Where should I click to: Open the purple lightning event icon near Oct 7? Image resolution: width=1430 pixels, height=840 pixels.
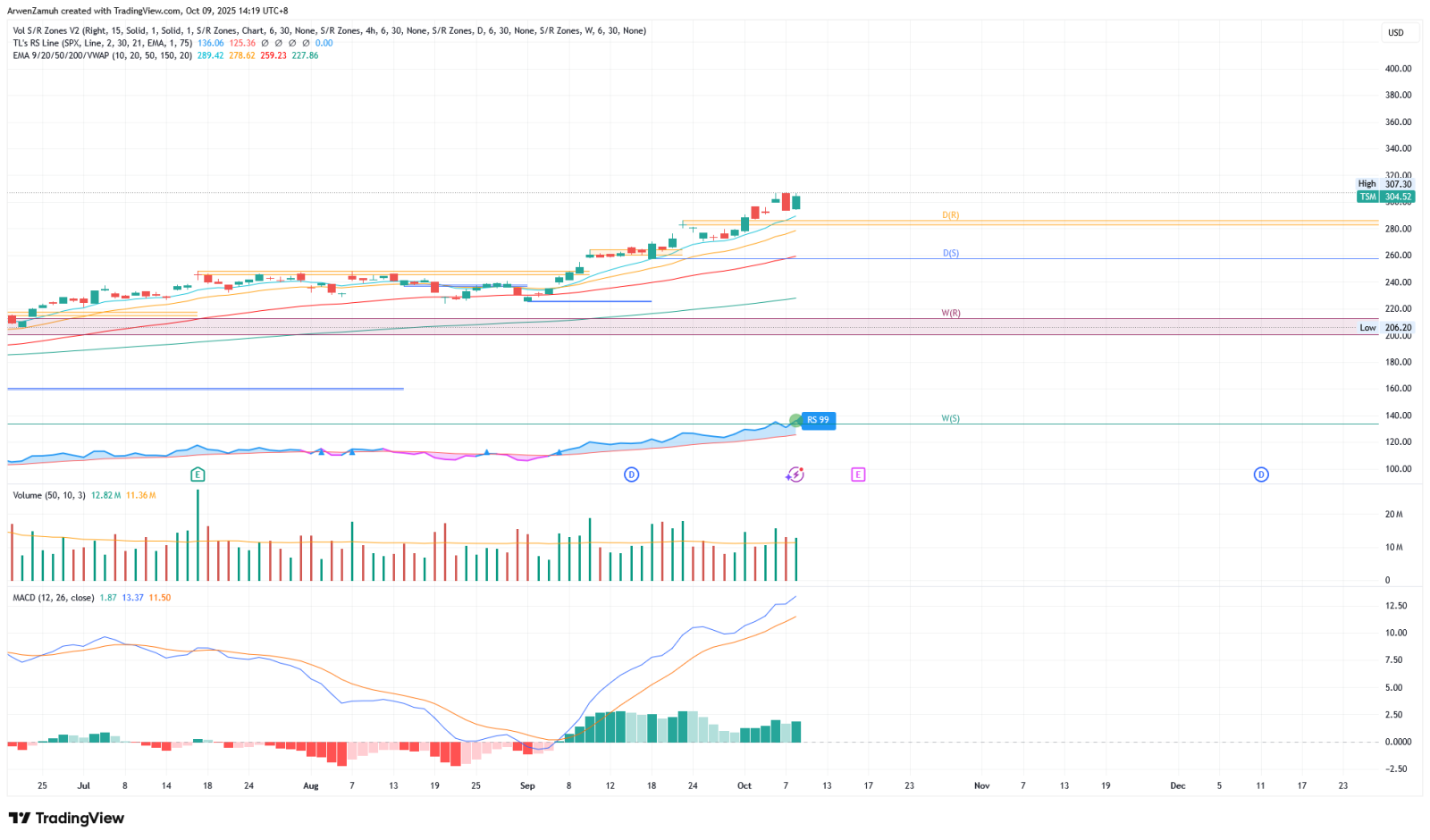(795, 475)
